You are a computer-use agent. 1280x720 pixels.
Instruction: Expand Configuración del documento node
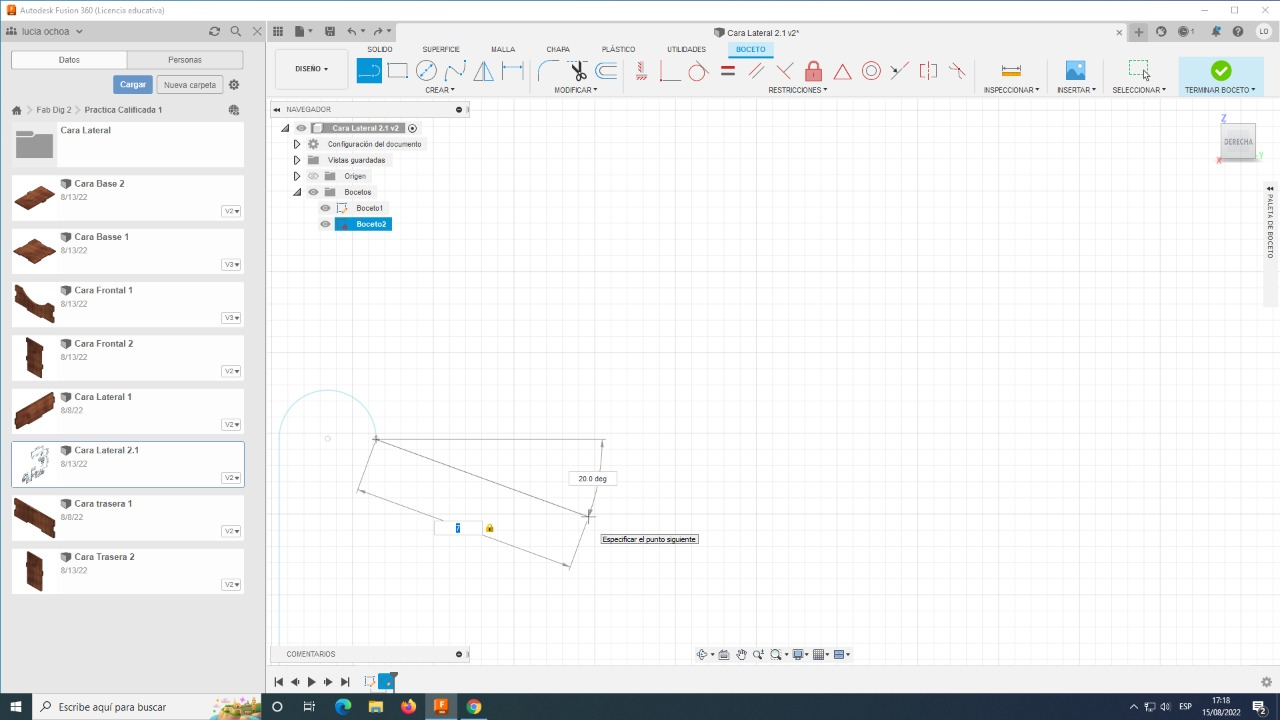[x=297, y=144]
